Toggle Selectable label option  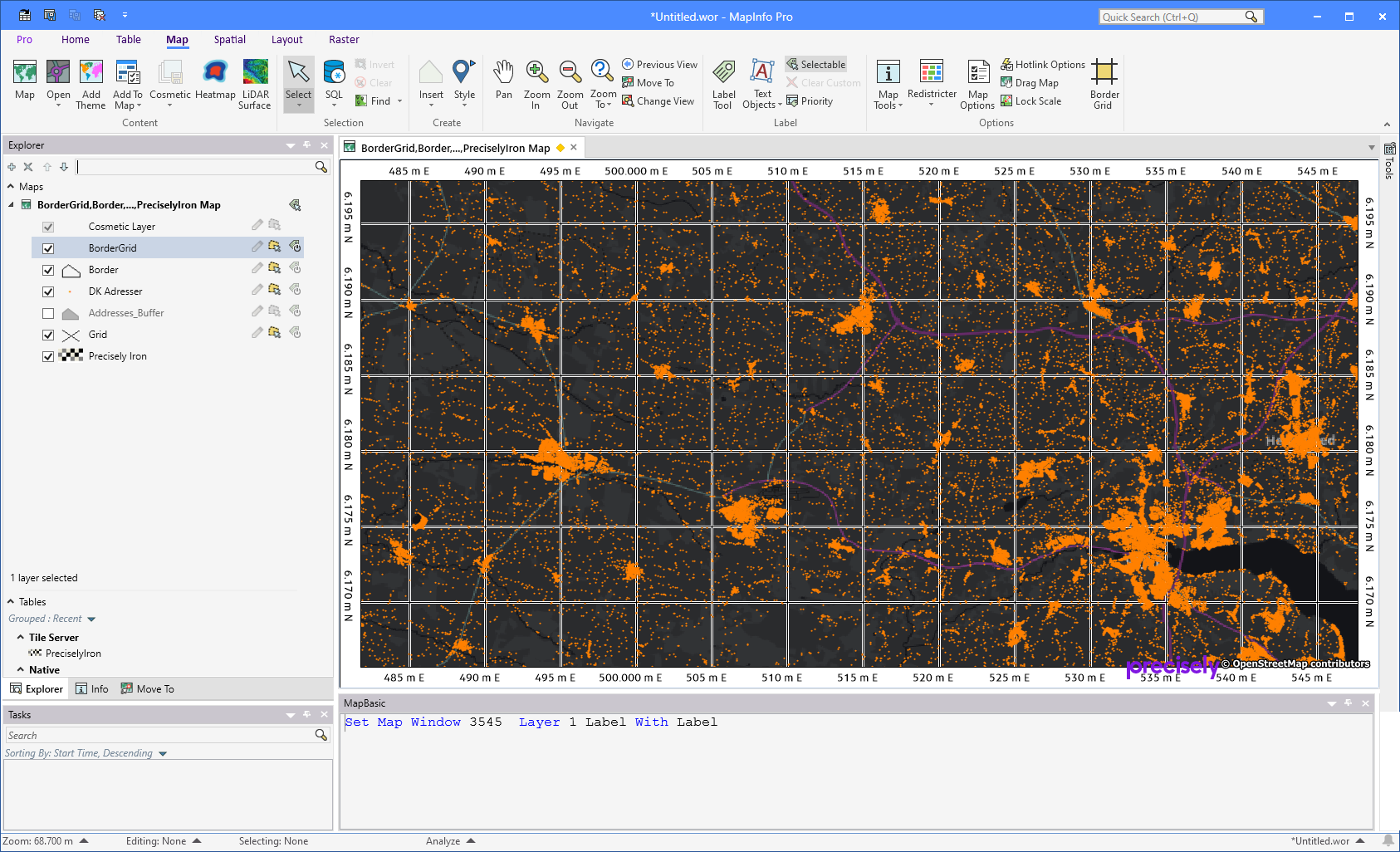click(815, 65)
